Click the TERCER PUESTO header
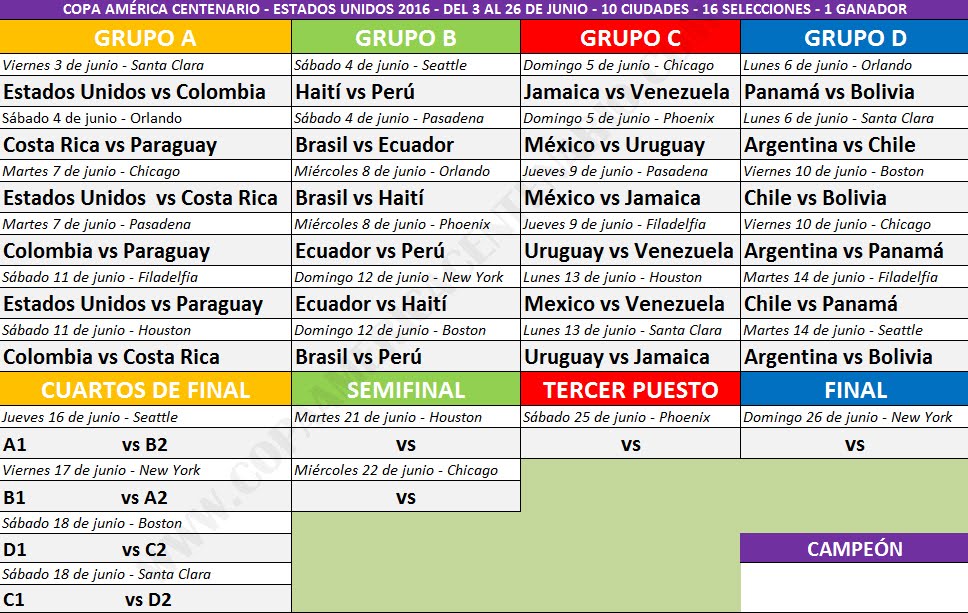The height and width of the screenshot is (613, 968). tap(630, 390)
